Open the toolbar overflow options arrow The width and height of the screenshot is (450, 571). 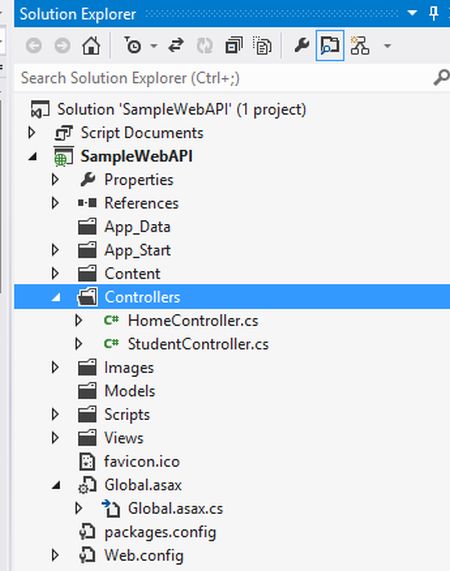click(x=387, y=46)
